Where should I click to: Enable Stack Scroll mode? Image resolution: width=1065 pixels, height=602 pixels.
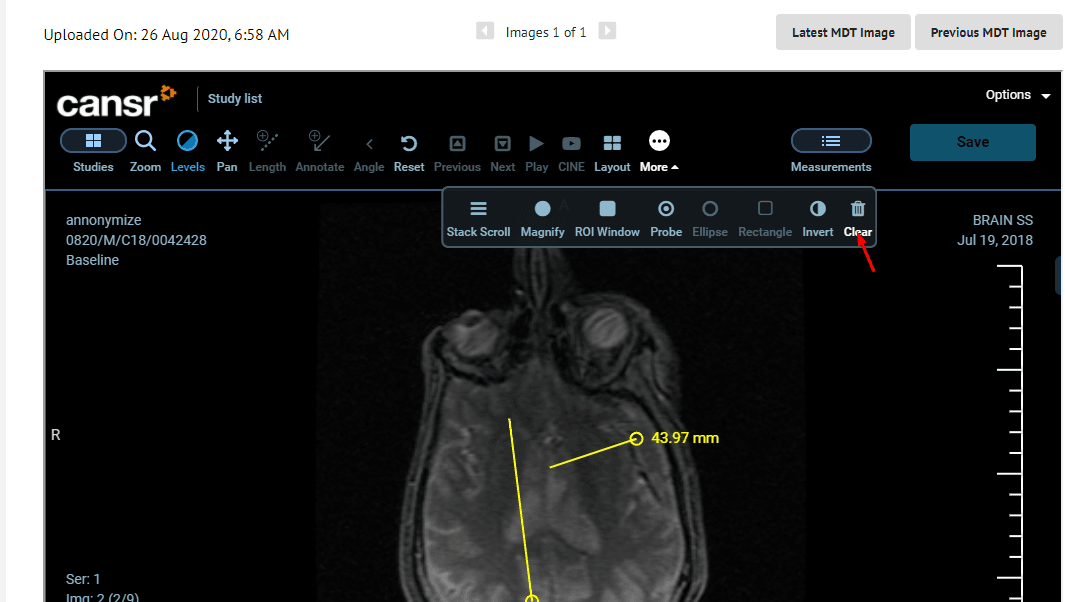coord(478,217)
